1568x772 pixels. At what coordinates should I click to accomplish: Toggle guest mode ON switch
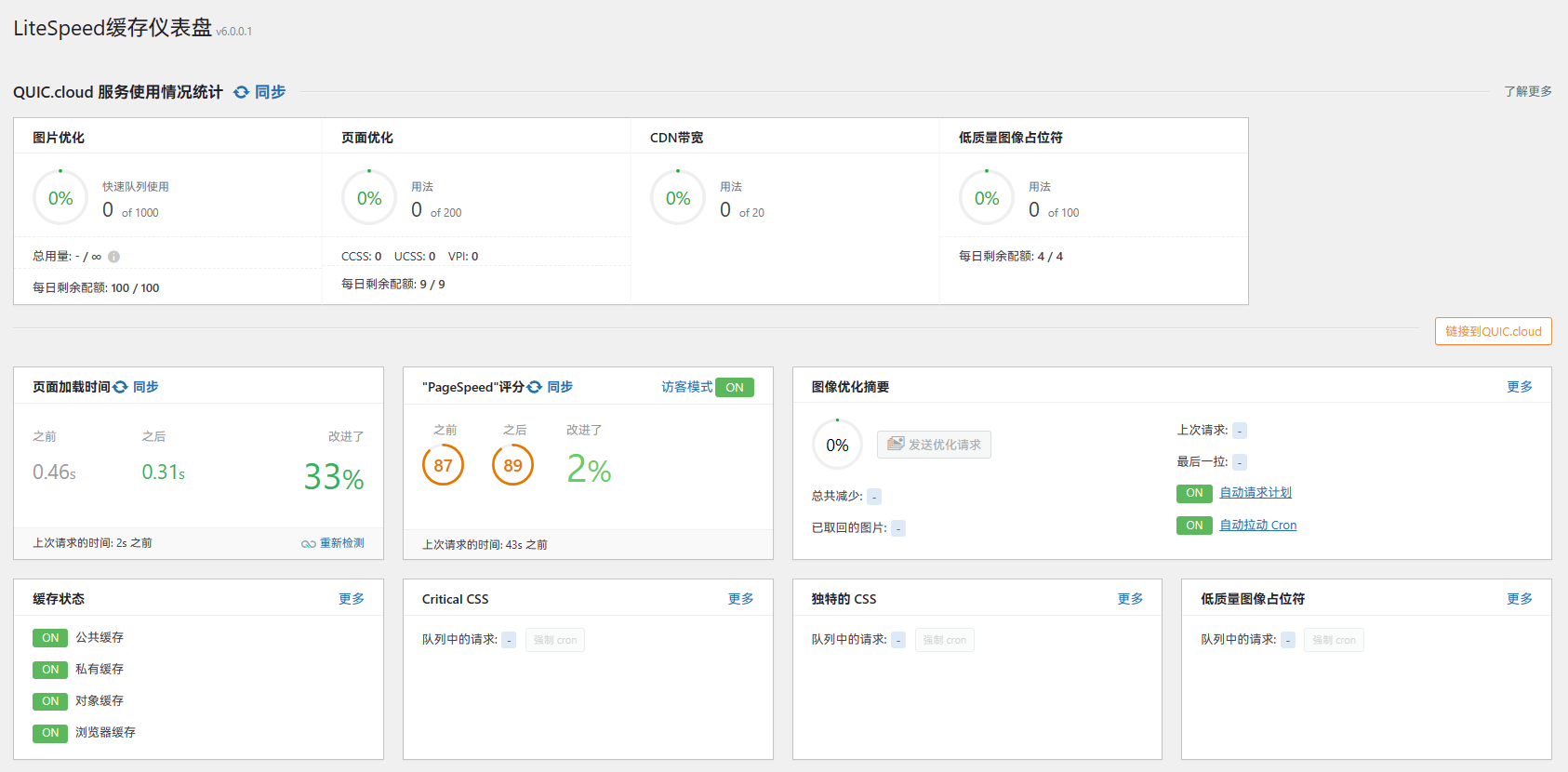735,387
